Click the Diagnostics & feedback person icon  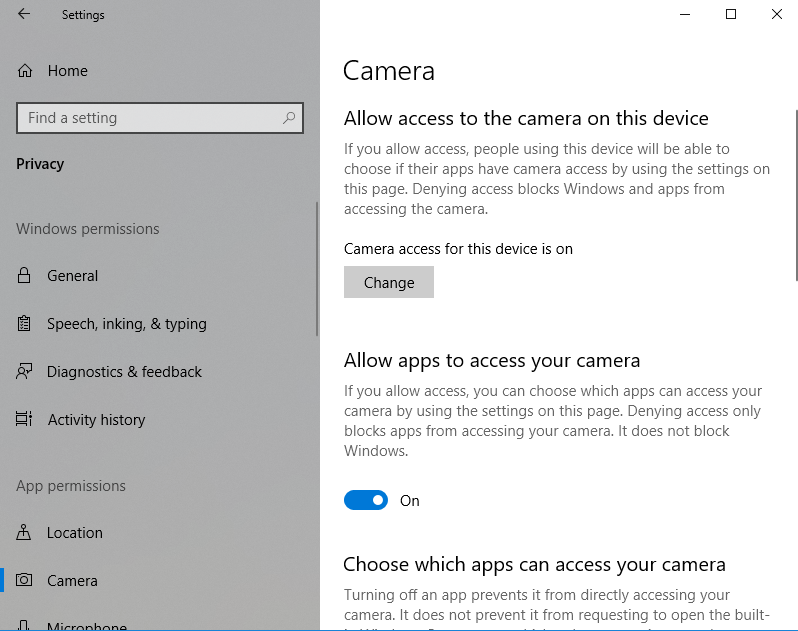point(25,372)
